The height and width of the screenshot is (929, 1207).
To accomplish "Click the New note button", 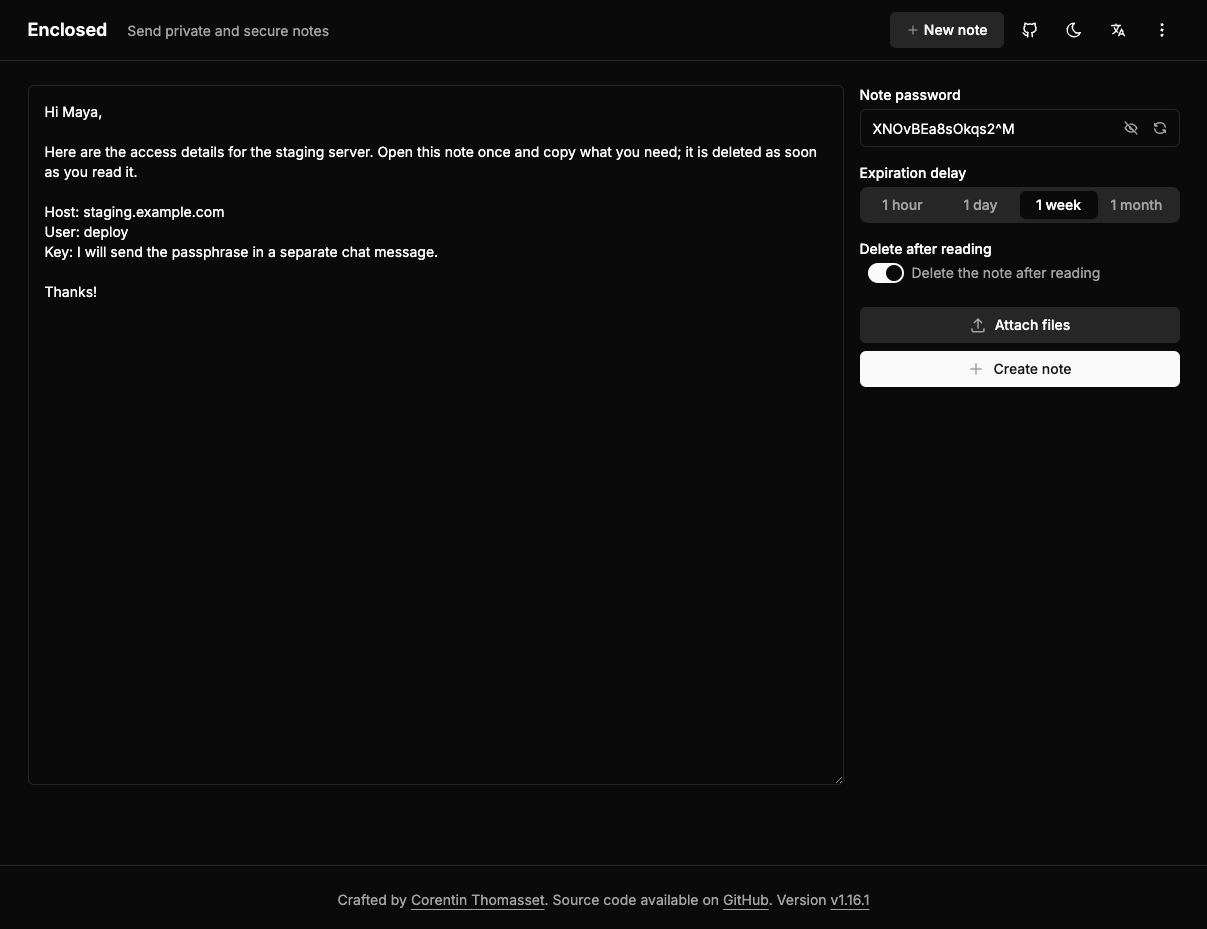I will 947,30.
